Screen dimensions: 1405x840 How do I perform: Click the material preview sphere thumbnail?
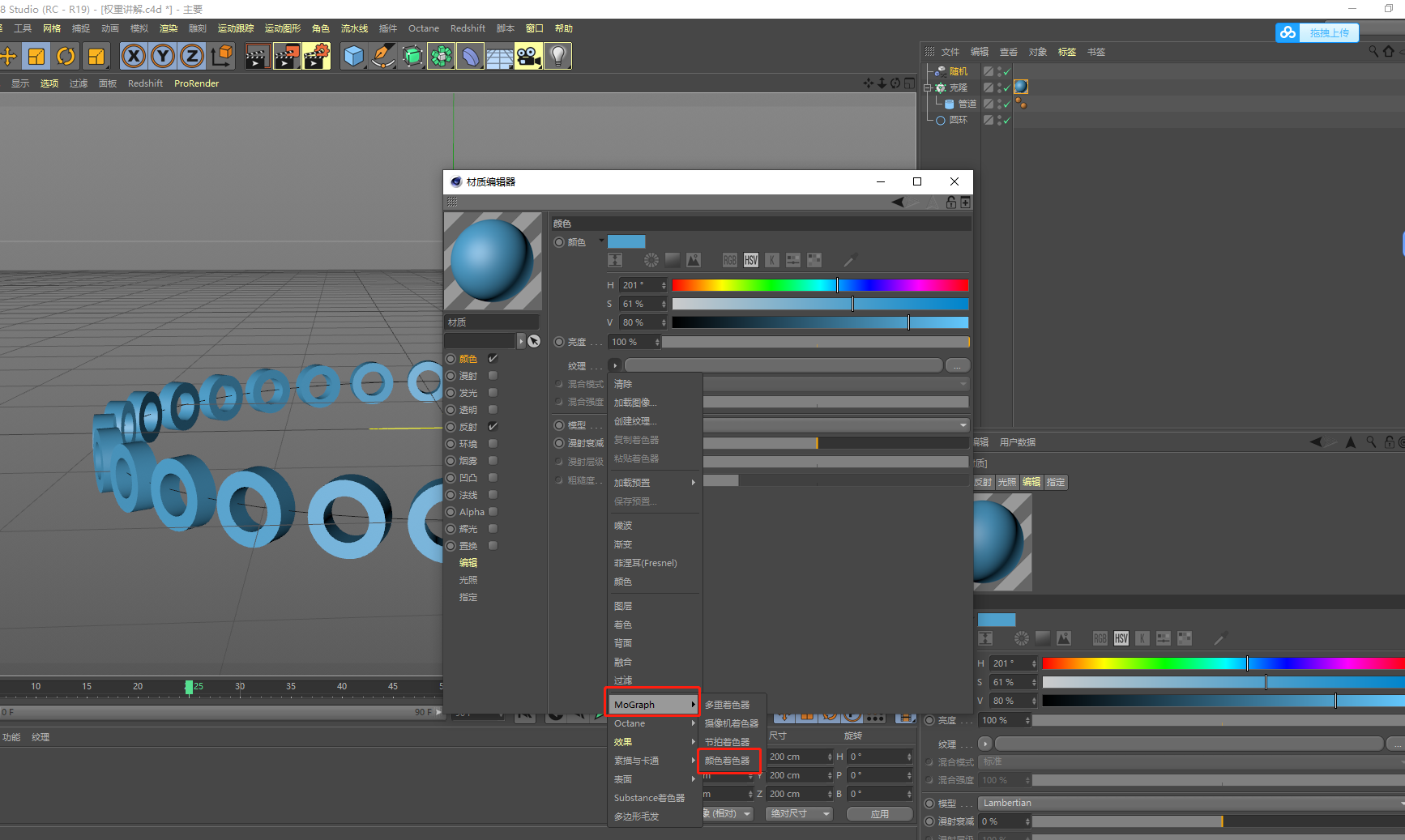(x=493, y=261)
